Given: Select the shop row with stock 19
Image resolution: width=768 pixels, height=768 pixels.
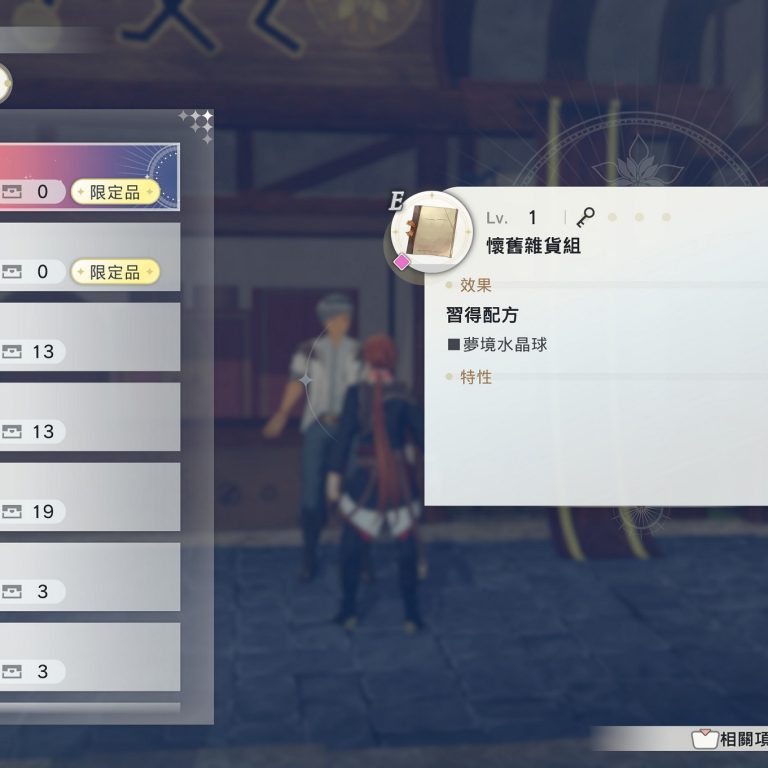Looking at the screenshot, I should [90, 497].
